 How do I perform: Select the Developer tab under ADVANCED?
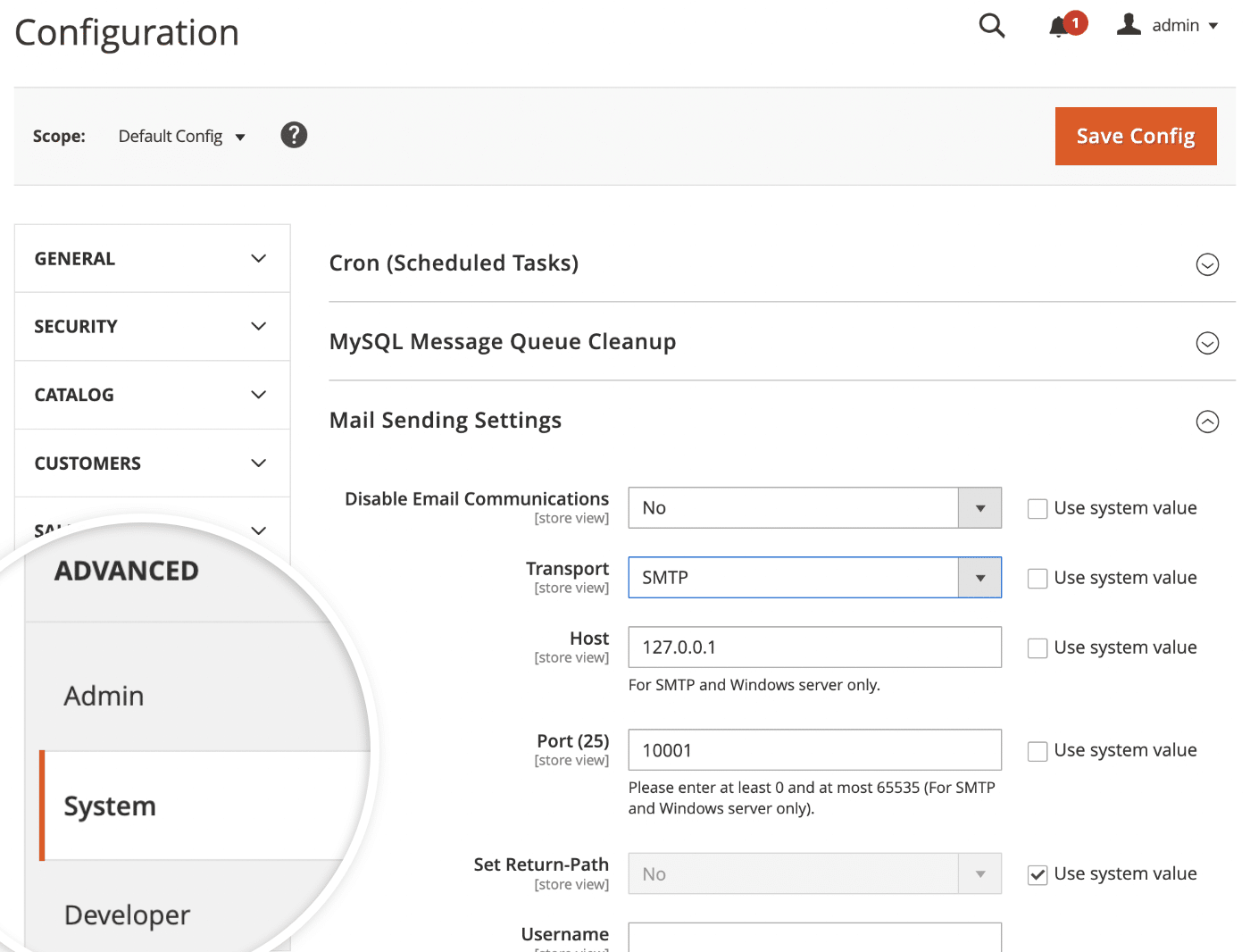click(127, 914)
